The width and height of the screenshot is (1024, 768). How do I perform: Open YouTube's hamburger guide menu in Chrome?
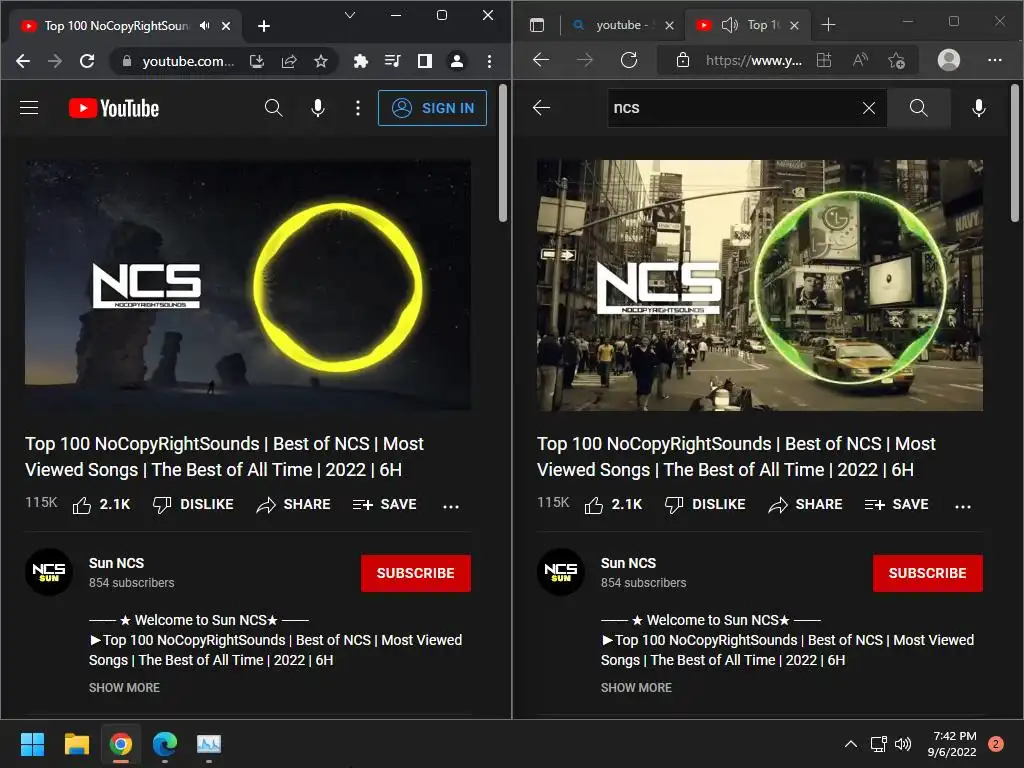click(29, 108)
